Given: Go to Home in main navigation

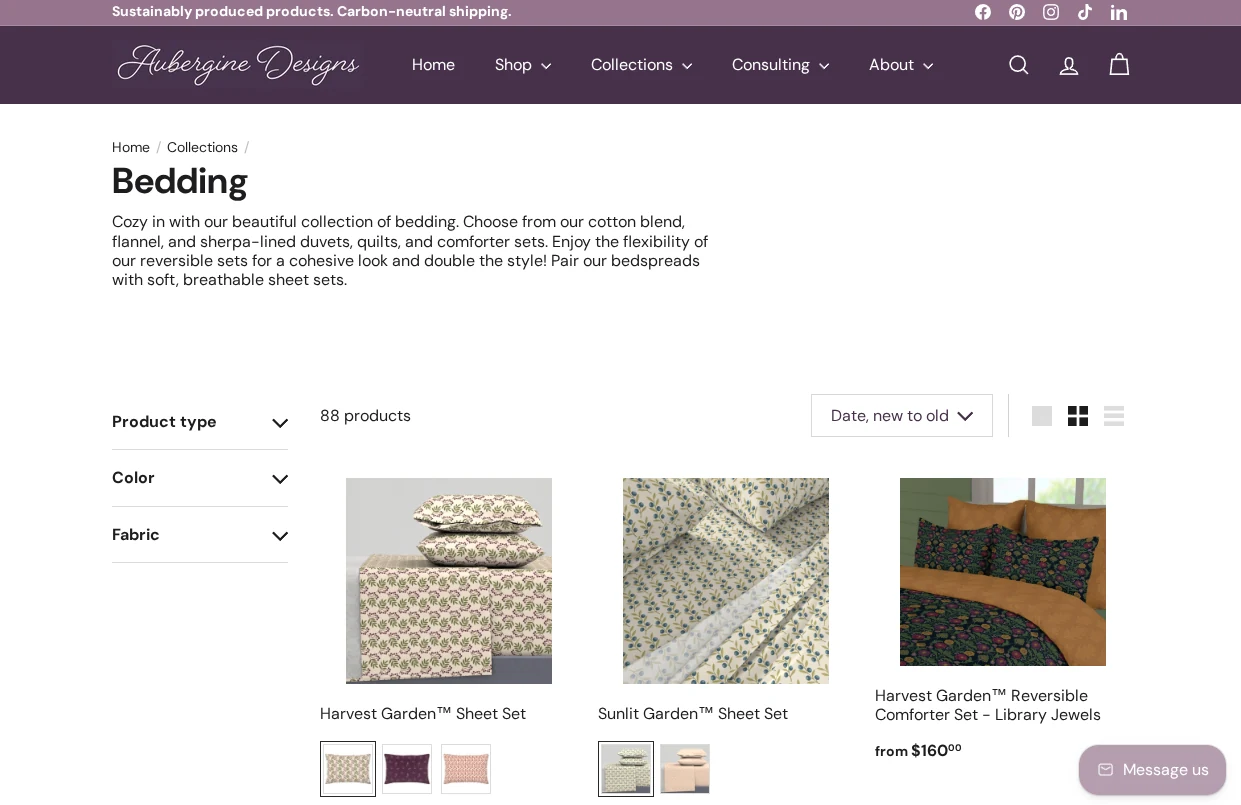Looking at the screenshot, I should click(433, 65).
